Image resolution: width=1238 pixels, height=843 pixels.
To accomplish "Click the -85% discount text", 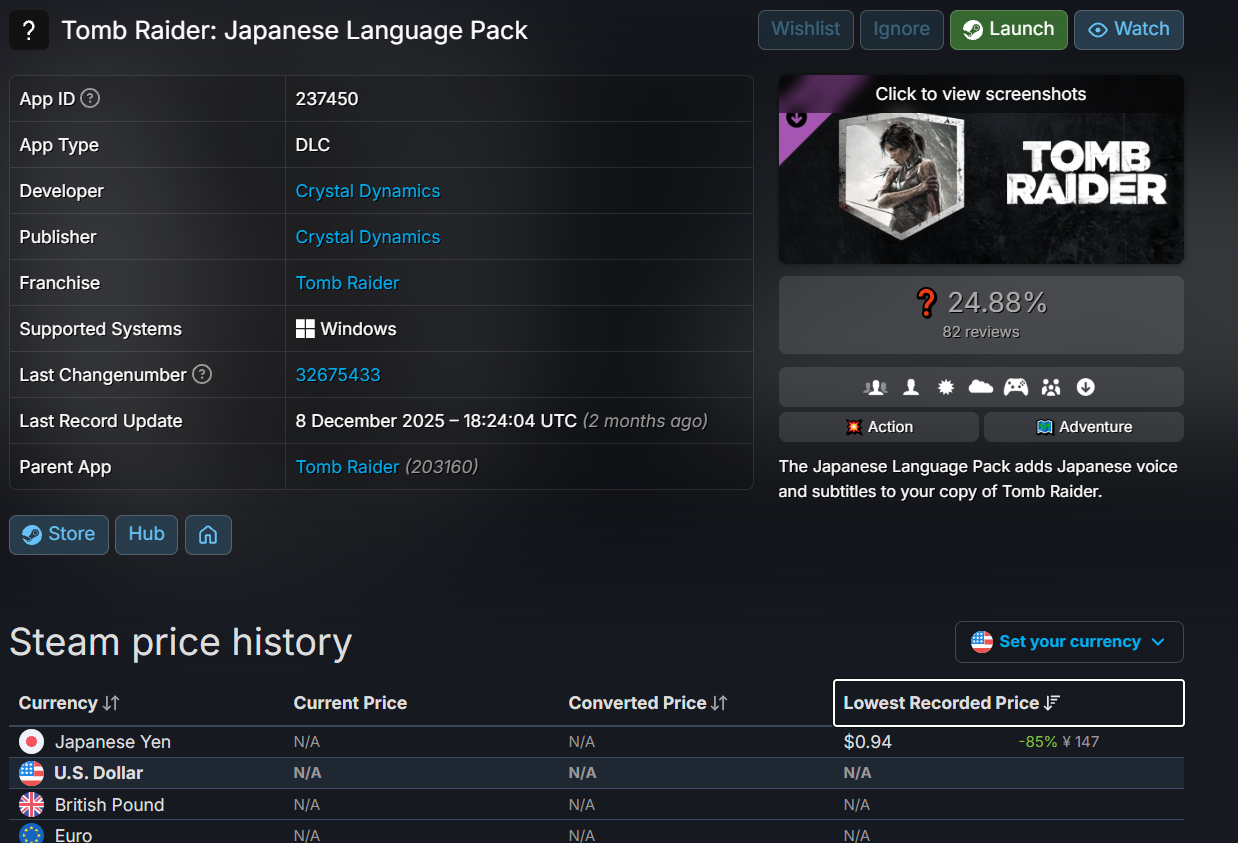I will point(1037,742).
